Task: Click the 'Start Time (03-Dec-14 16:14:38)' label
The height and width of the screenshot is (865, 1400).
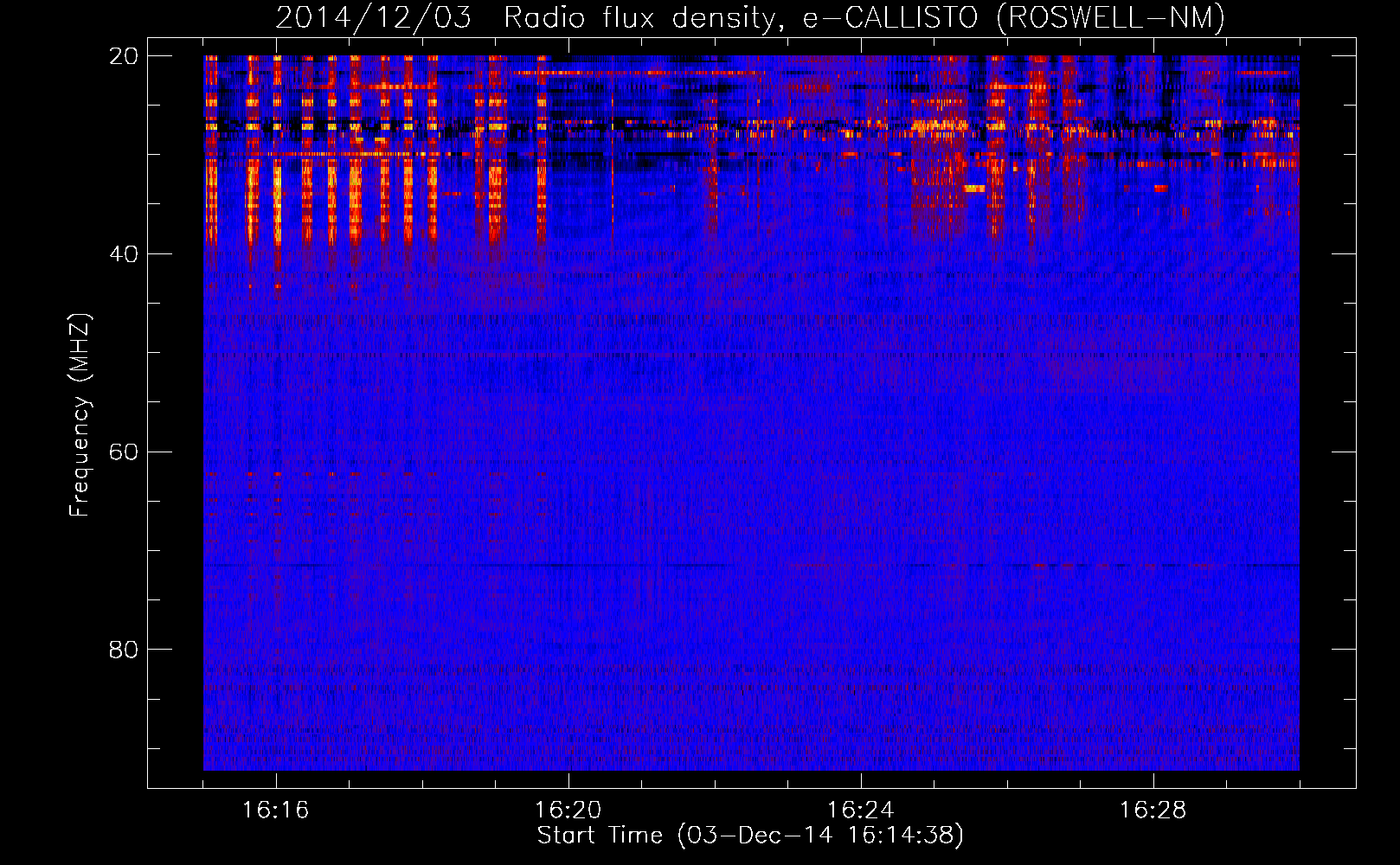Action: coord(750,836)
